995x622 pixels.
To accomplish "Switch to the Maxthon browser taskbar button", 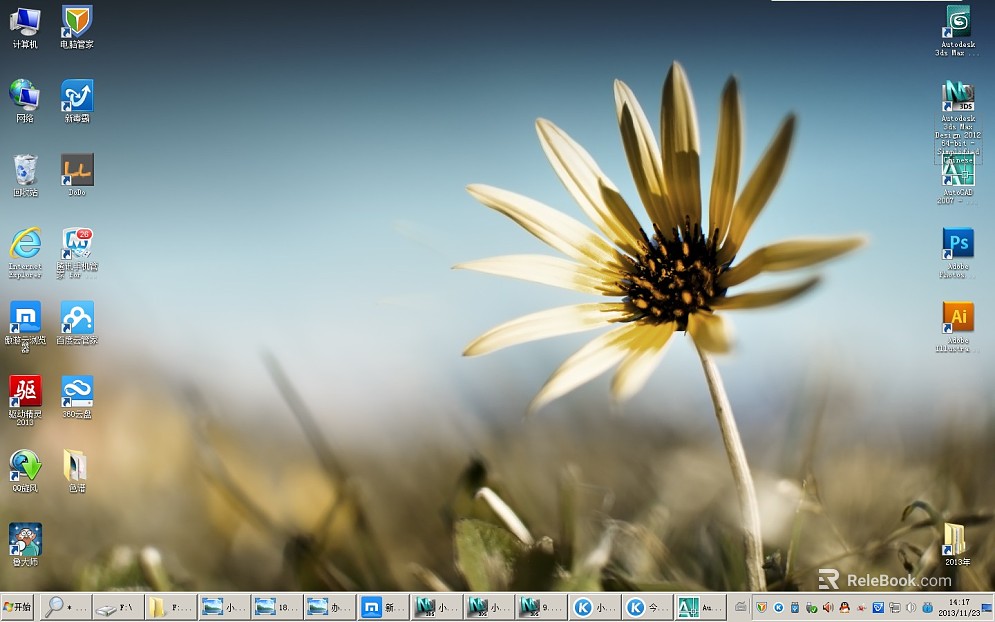I will (x=384, y=607).
